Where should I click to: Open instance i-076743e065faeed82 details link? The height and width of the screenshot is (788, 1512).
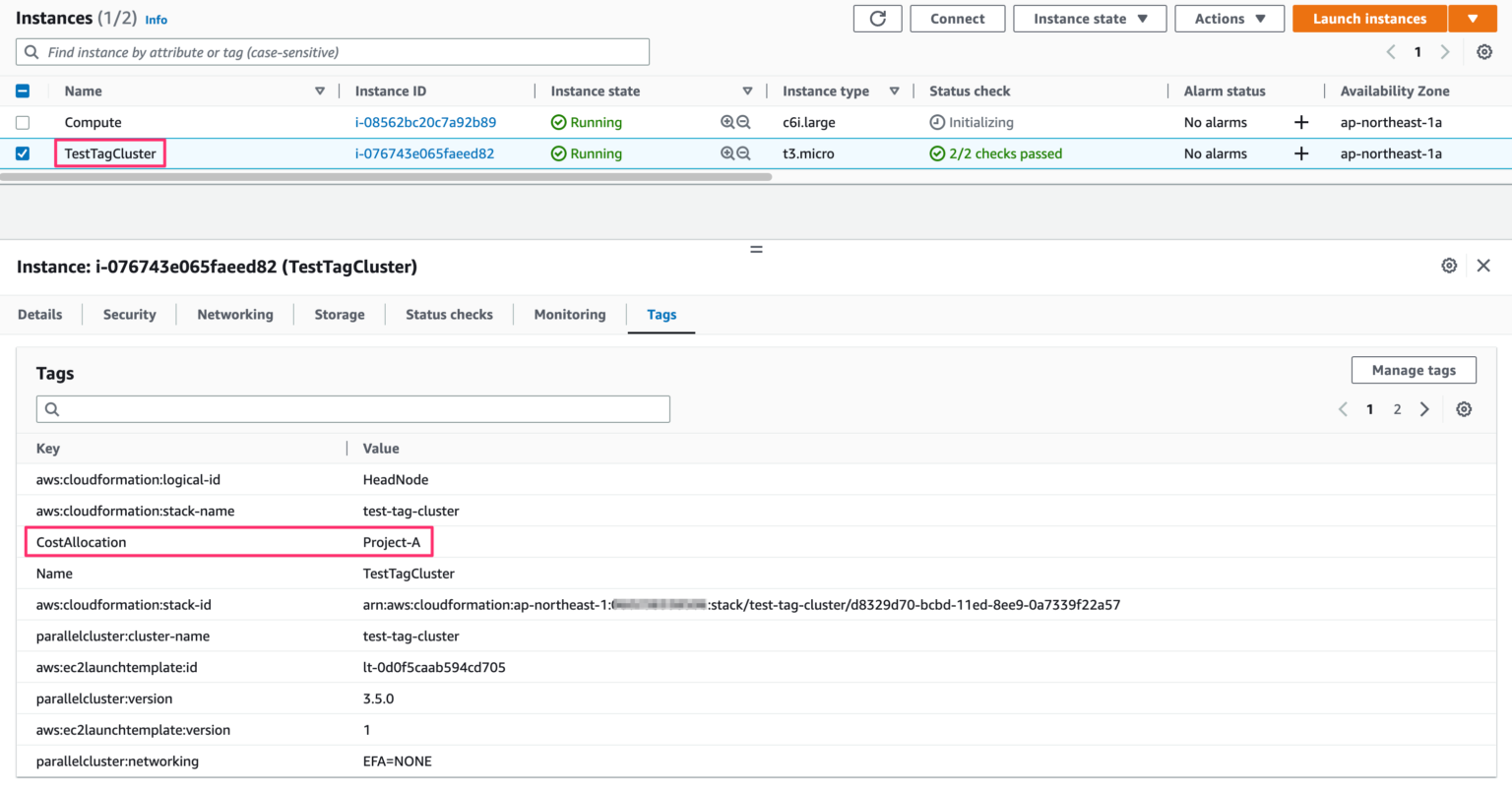tap(425, 153)
